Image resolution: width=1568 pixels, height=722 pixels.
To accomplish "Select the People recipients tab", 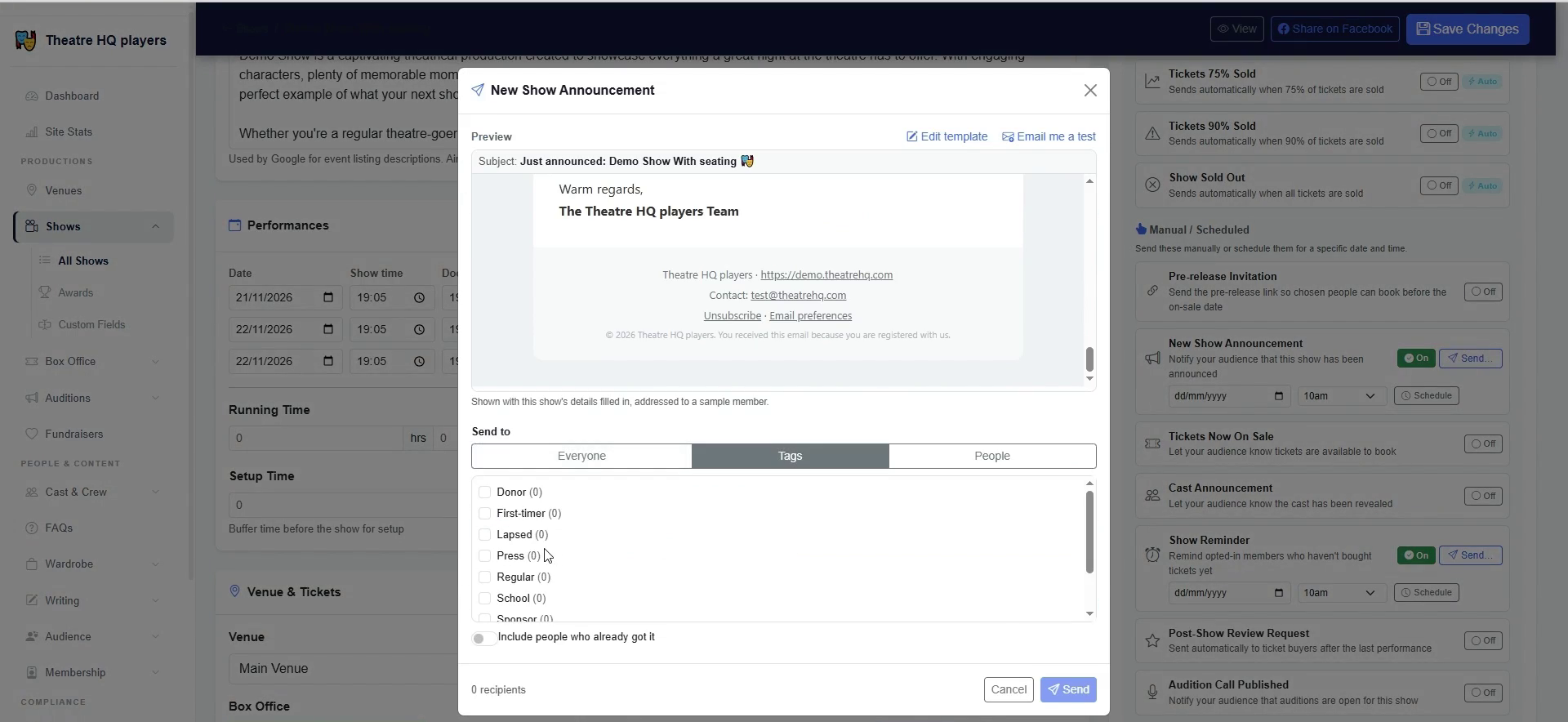I will pos(992,456).
